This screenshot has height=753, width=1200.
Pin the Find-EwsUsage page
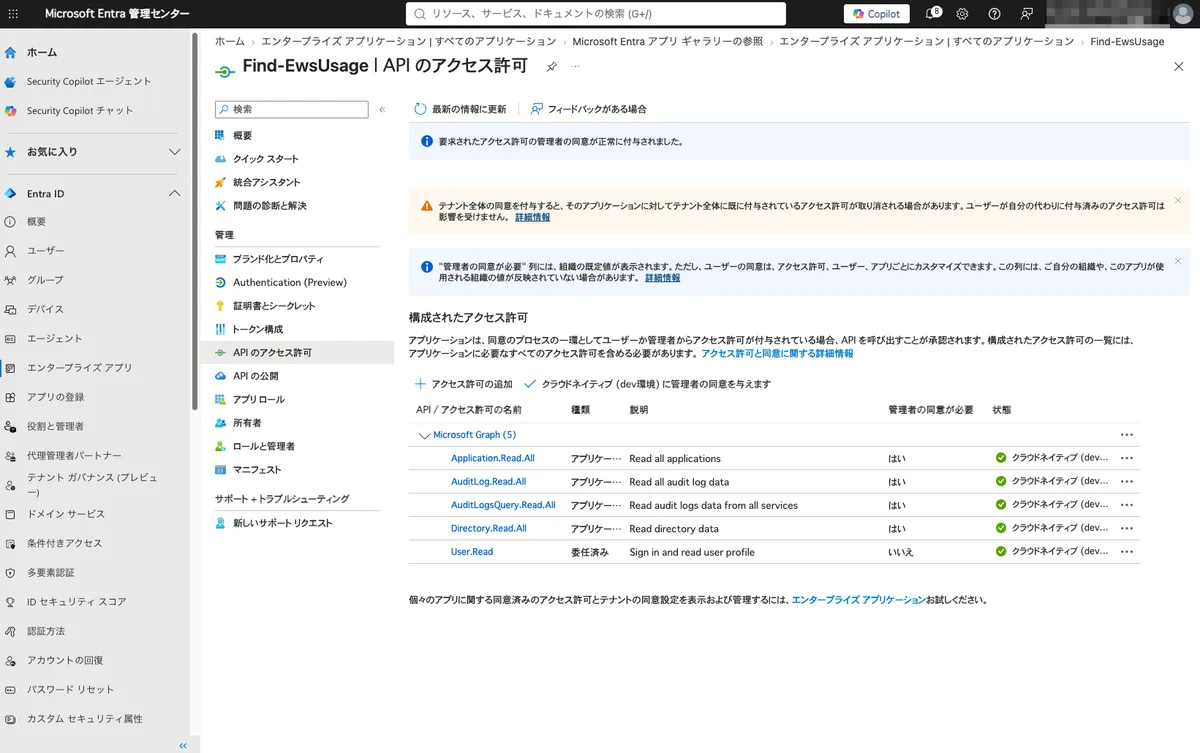(x=551, y=66)
